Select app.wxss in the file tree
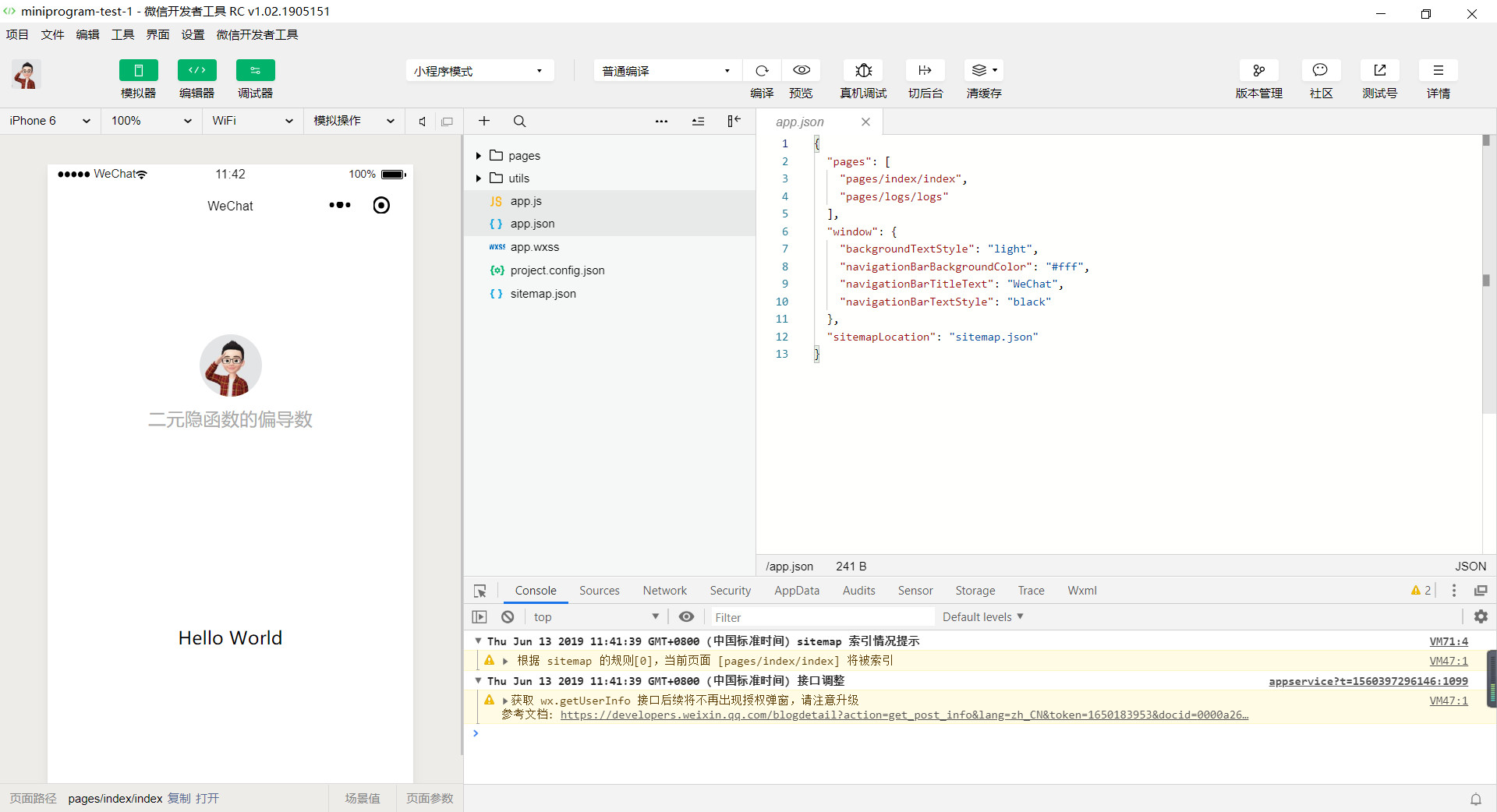This screenshot has width=1497, height=812. click(610, 247)
